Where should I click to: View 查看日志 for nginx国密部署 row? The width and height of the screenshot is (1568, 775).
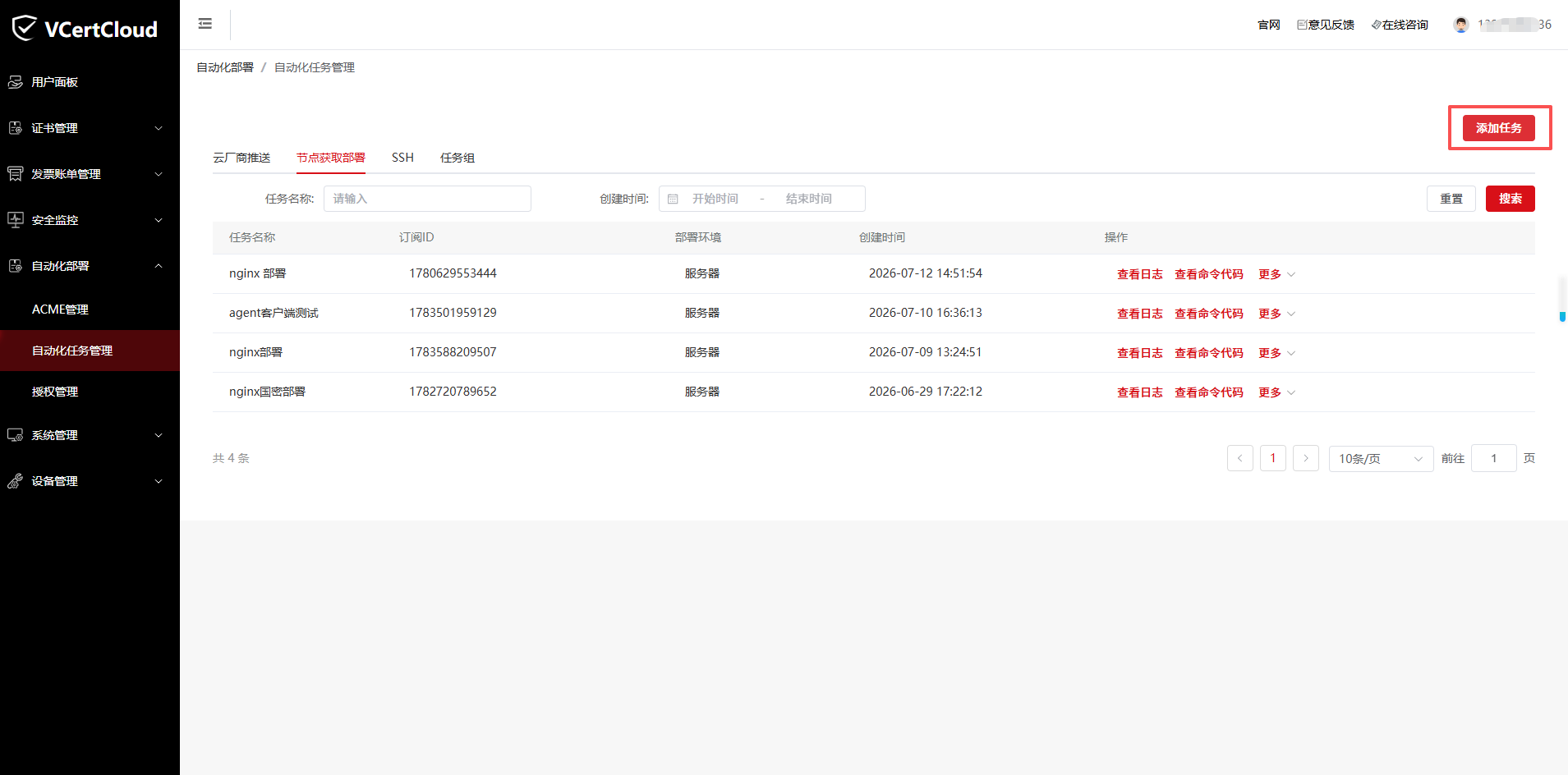click(1139, 392)
